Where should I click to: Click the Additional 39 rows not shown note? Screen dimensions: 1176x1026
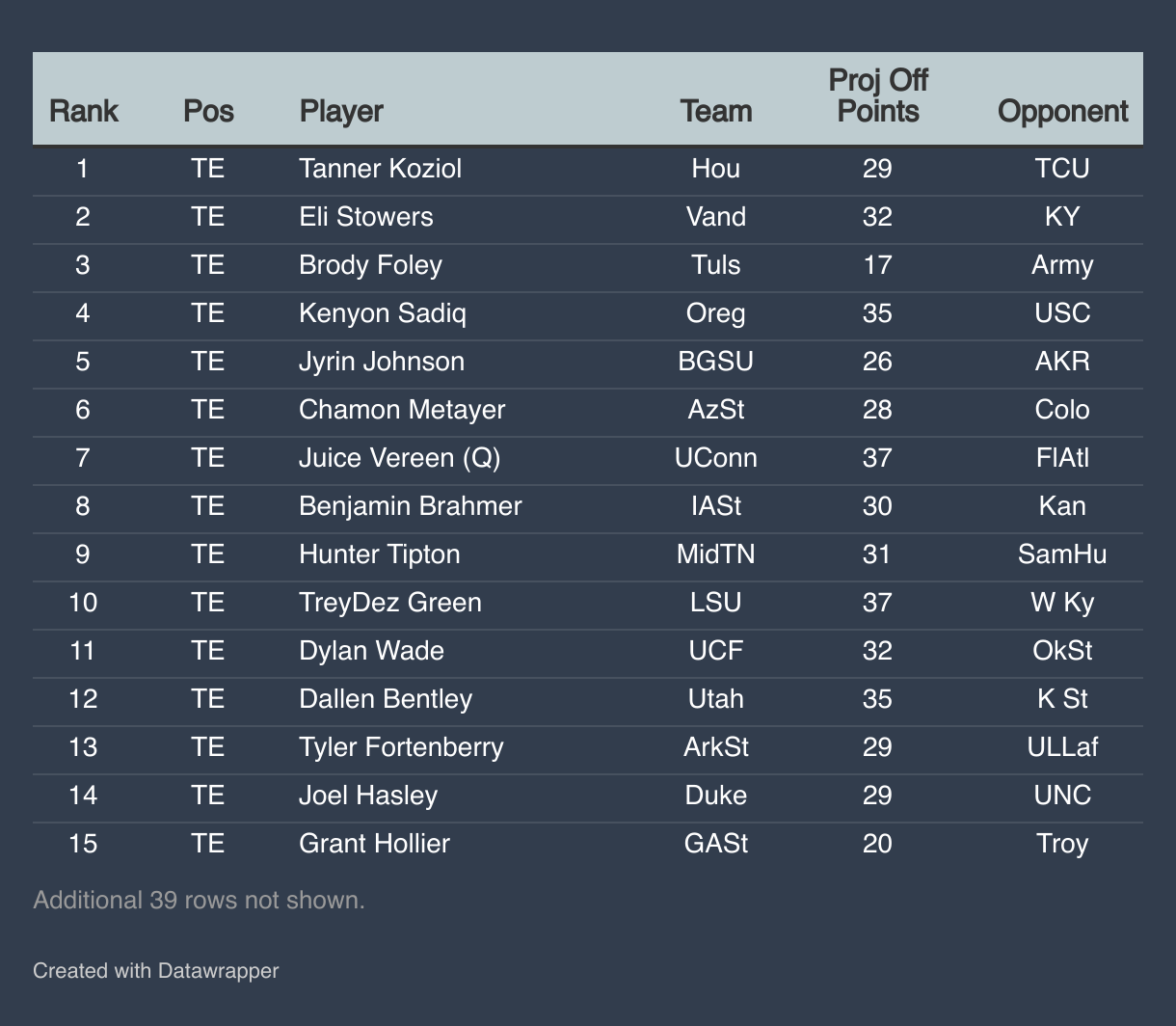[x=200, y=900]
